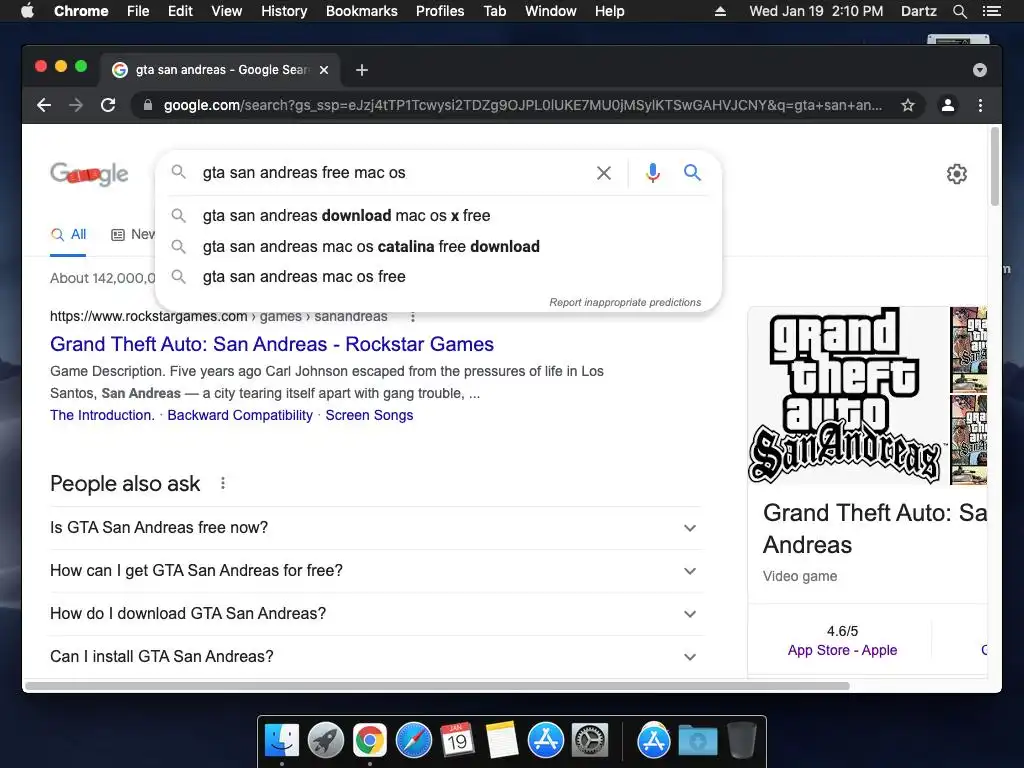Screen dimensions: 1024x768
Task: Click the vertical page scrollbar
Action: 995,167
